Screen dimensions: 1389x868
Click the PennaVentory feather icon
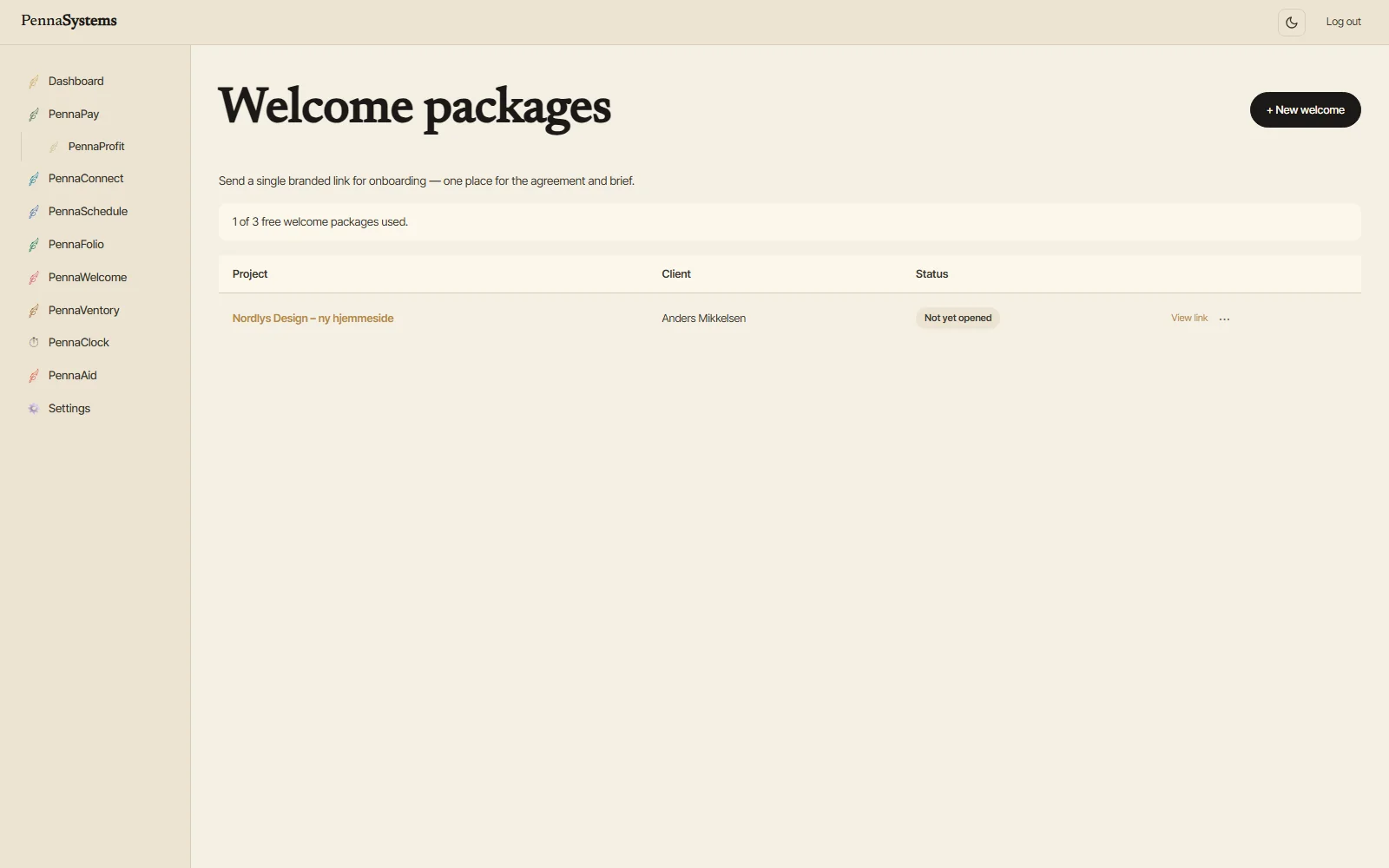34,311
